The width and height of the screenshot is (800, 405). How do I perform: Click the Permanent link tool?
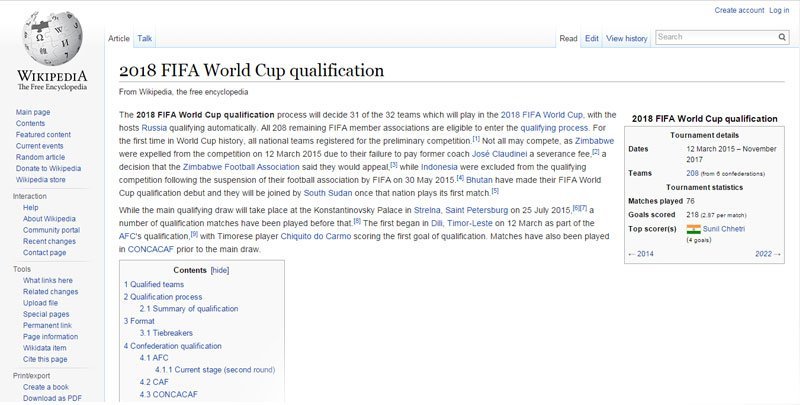click(x=47, y=325)
